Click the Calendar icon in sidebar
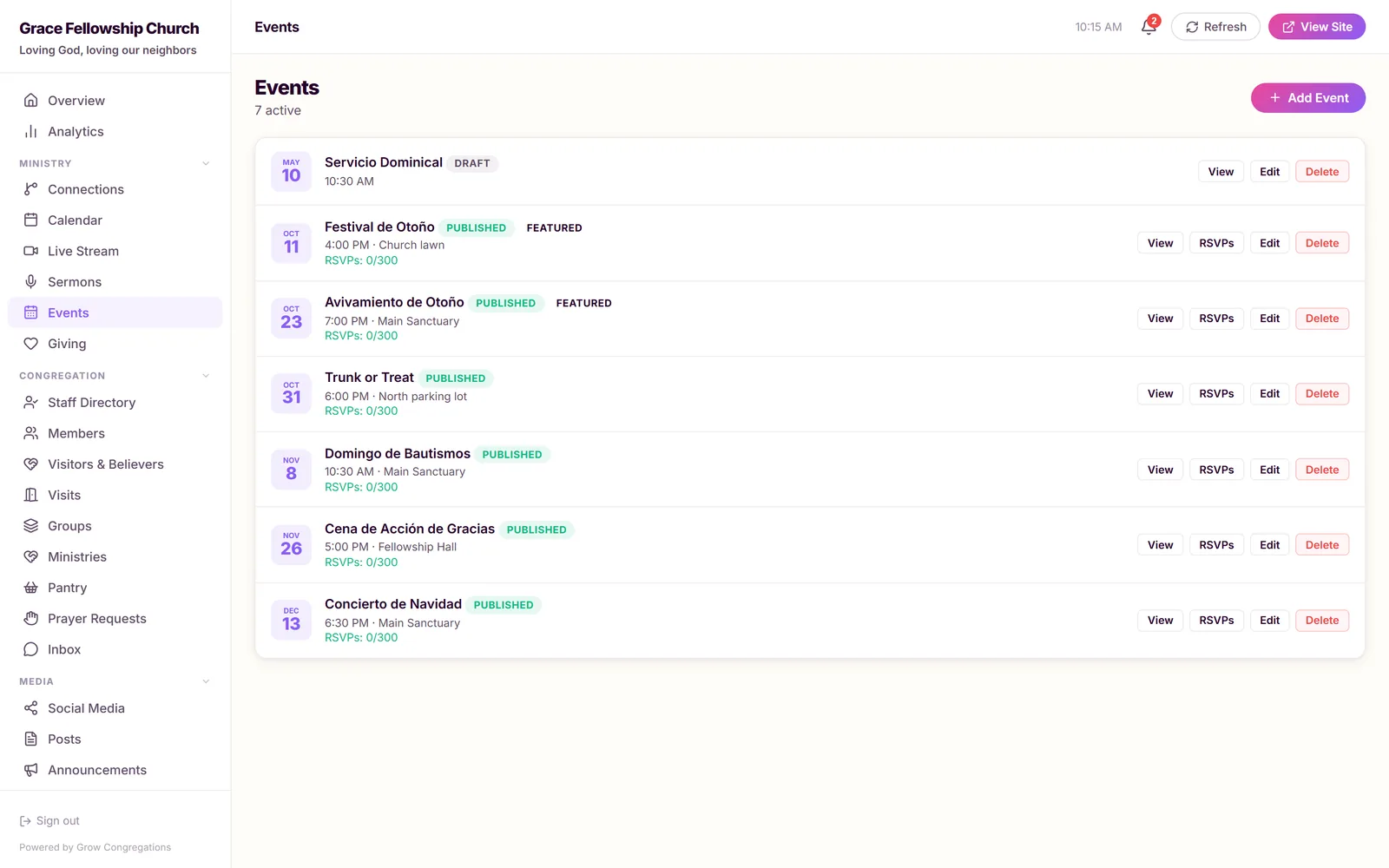This screenshot has width=1389, height=868. tap(31, 220)
